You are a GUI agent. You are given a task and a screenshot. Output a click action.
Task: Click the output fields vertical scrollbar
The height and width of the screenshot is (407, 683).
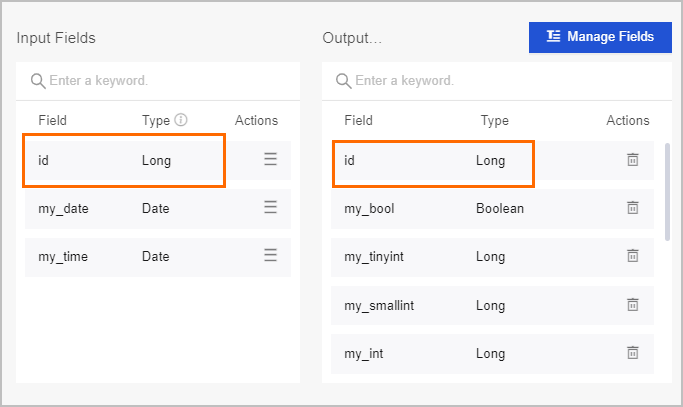tap(667, 190)
